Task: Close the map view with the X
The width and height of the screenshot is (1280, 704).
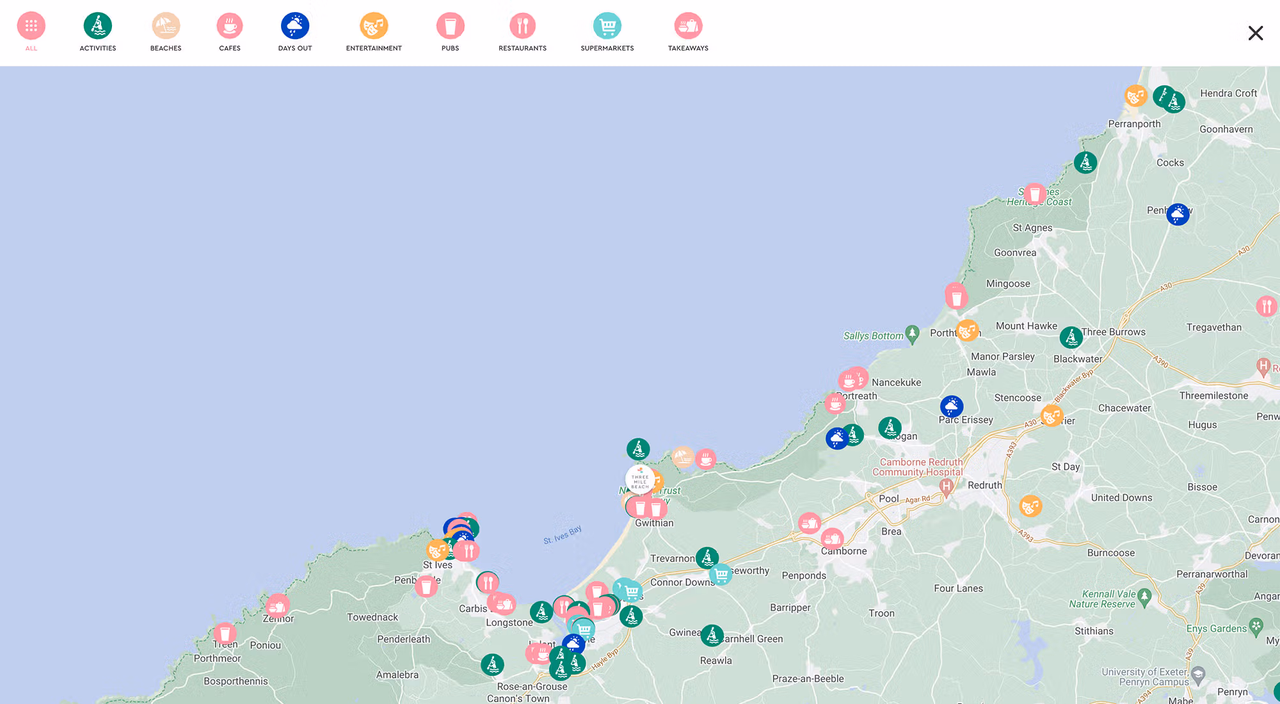Action: (1255, 33)
